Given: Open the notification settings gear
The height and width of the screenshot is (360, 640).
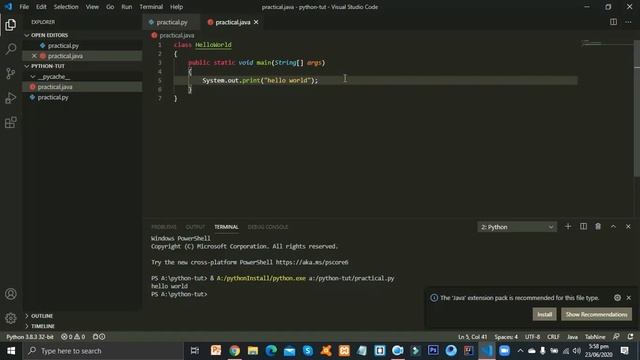Looking at the screenshot, I should coord(617,298).
